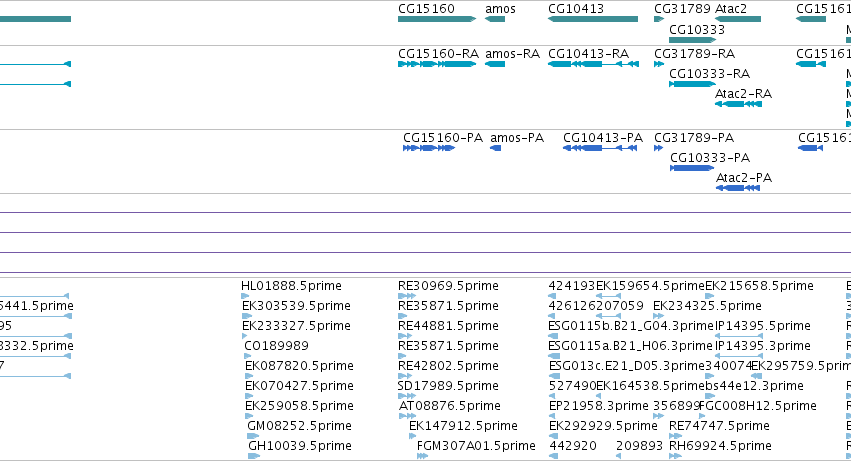Viewport: 851px width, 461px height.
Task: Click the EK147912.5prime EST
Action: click(x=463, y=426)
